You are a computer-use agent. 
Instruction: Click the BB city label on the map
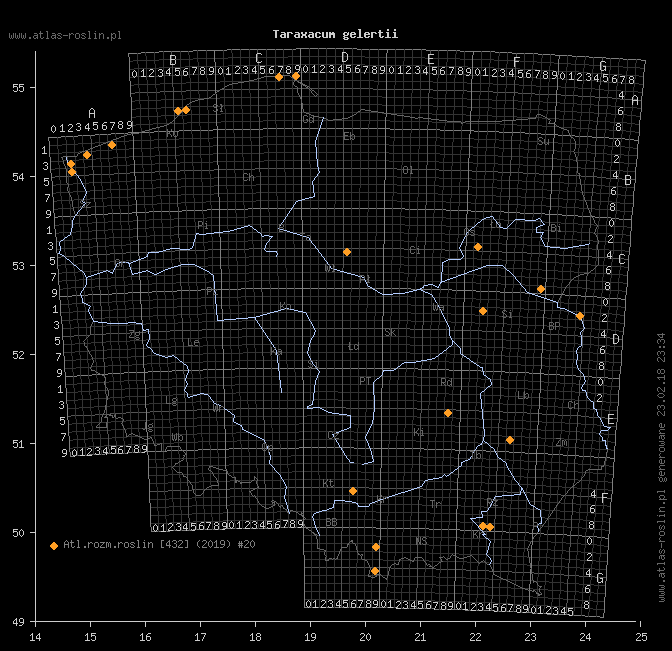tap(331, 522)
